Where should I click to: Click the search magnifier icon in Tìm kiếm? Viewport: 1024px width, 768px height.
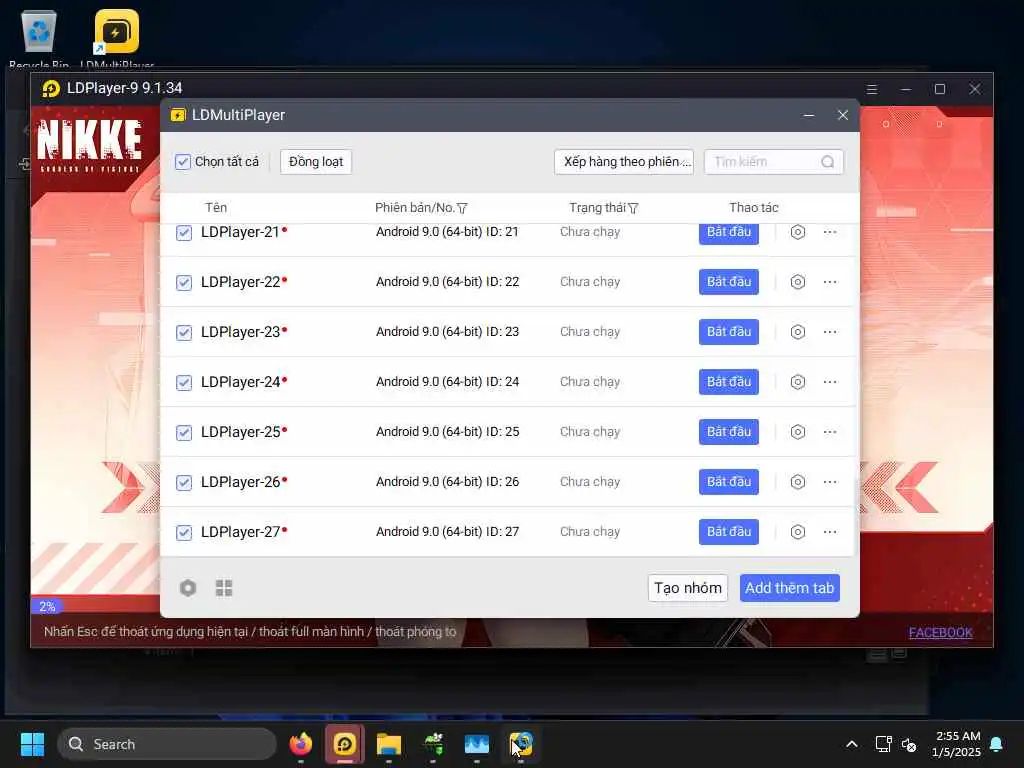(827, 162)
